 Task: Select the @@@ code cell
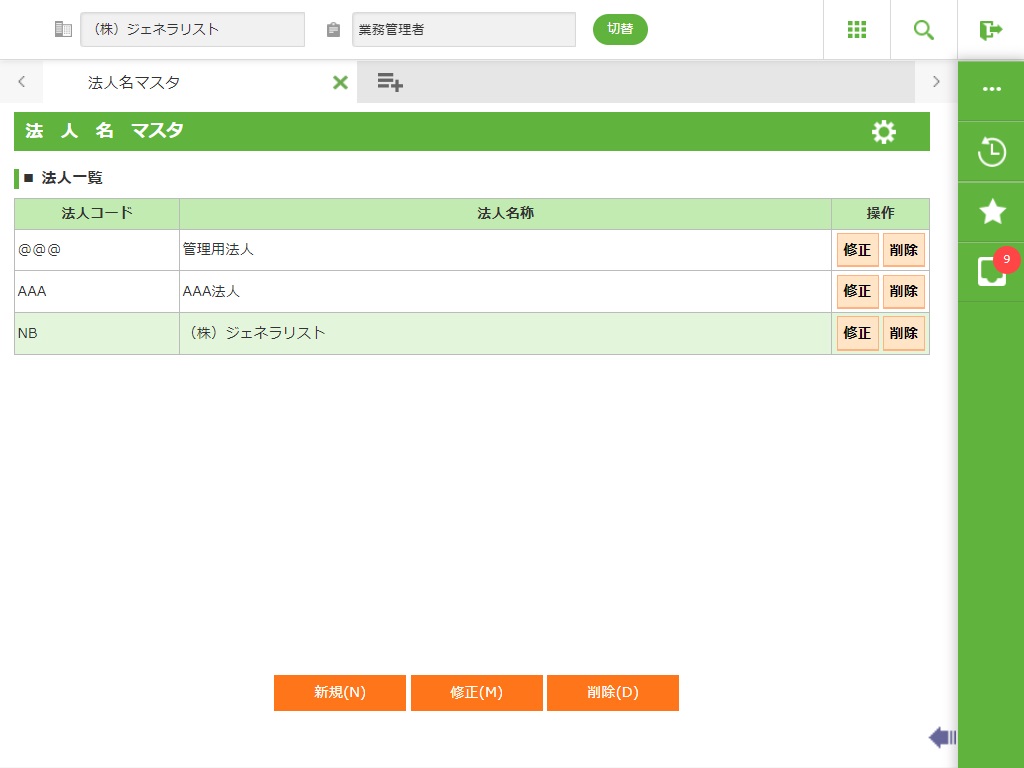point(97,250)
